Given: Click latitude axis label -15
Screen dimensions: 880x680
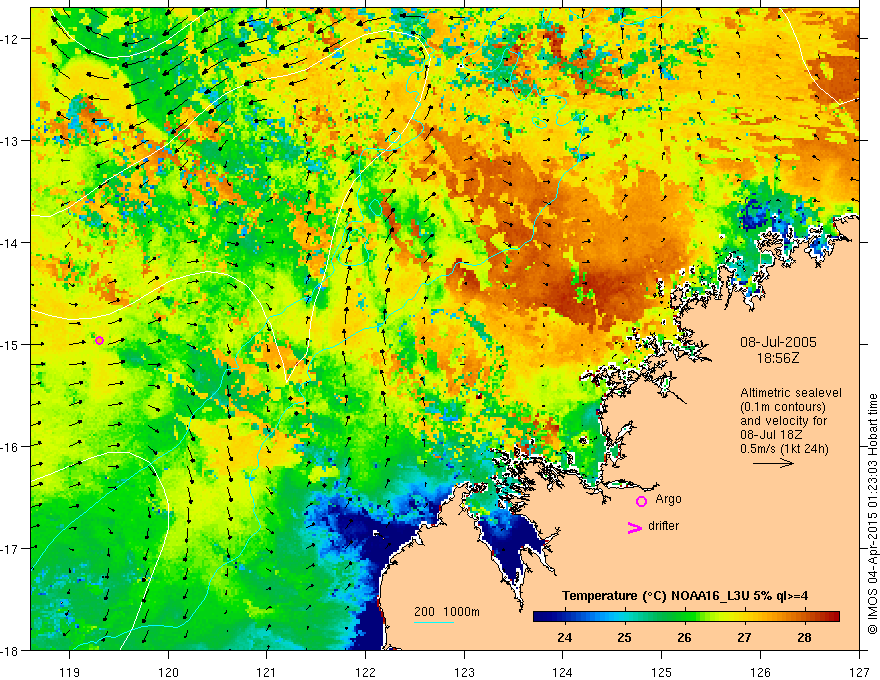Looking at the screenshot, I should [x=11, y=344].
